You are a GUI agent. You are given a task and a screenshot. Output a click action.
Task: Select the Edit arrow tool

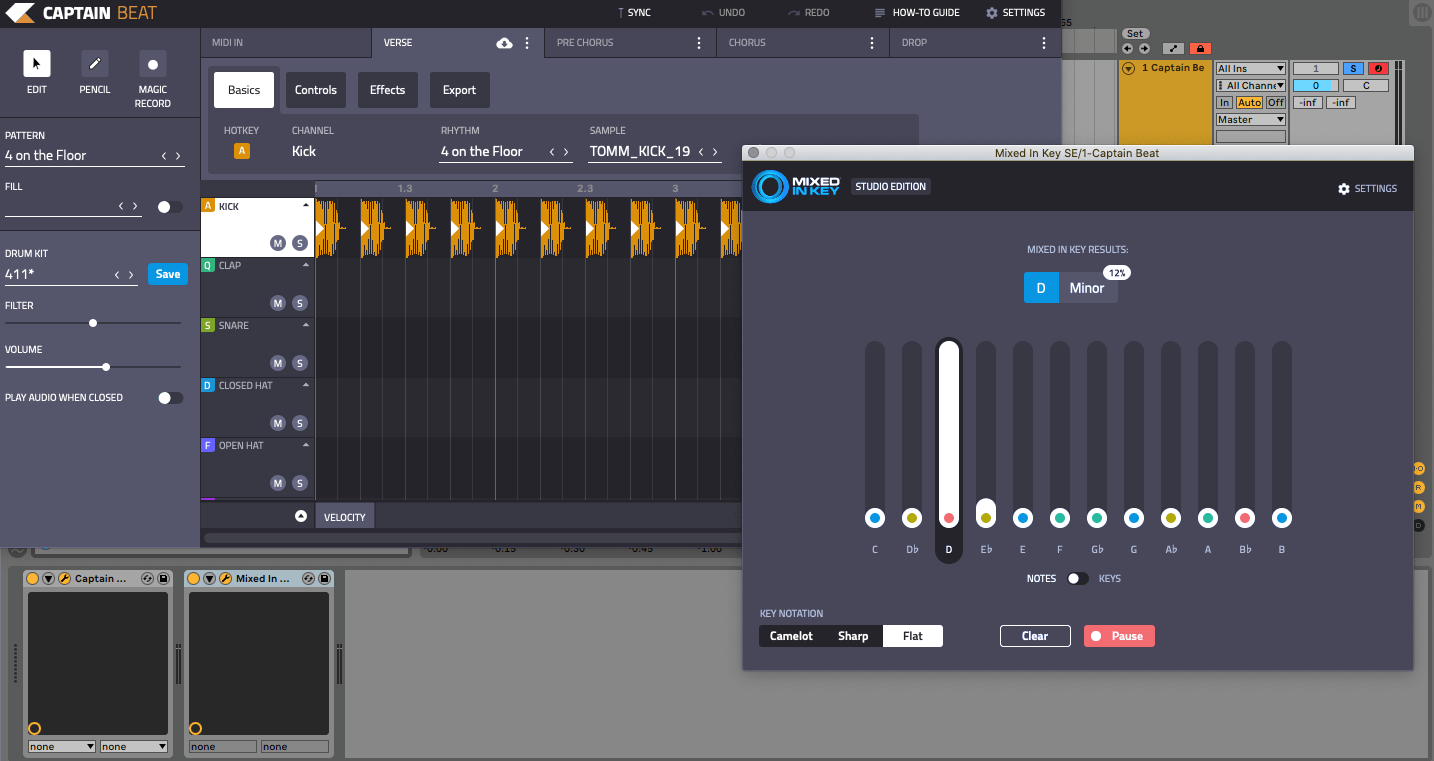[37, 64]
